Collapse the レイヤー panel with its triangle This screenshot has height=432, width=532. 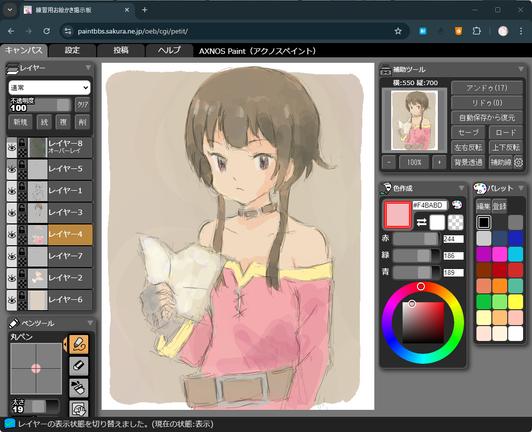pos(88,68)
